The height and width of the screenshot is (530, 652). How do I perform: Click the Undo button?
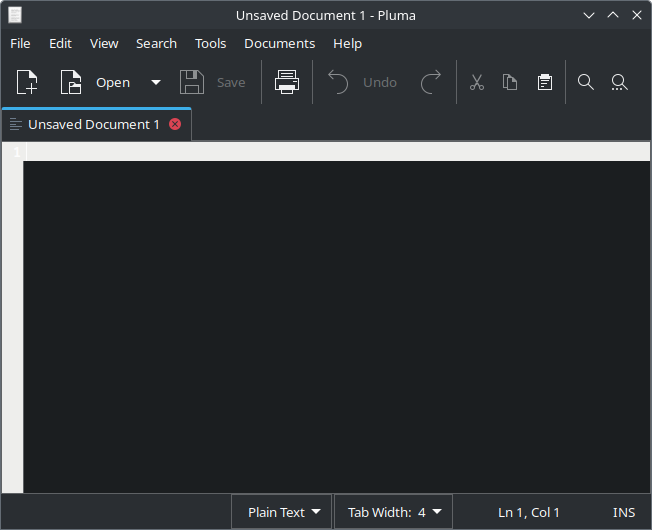click(x=363, y=82)
